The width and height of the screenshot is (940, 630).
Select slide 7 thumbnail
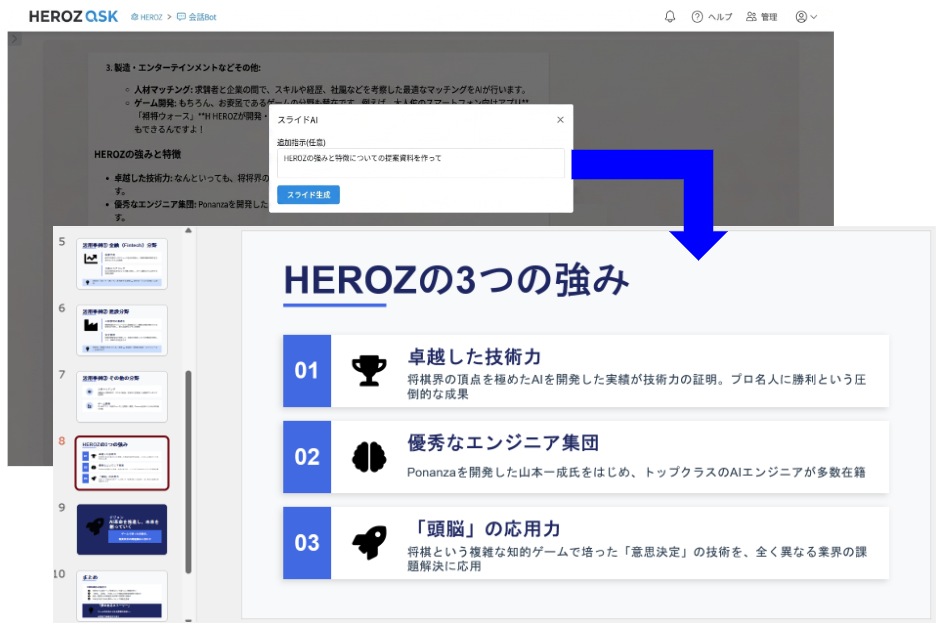coord(122,396)
